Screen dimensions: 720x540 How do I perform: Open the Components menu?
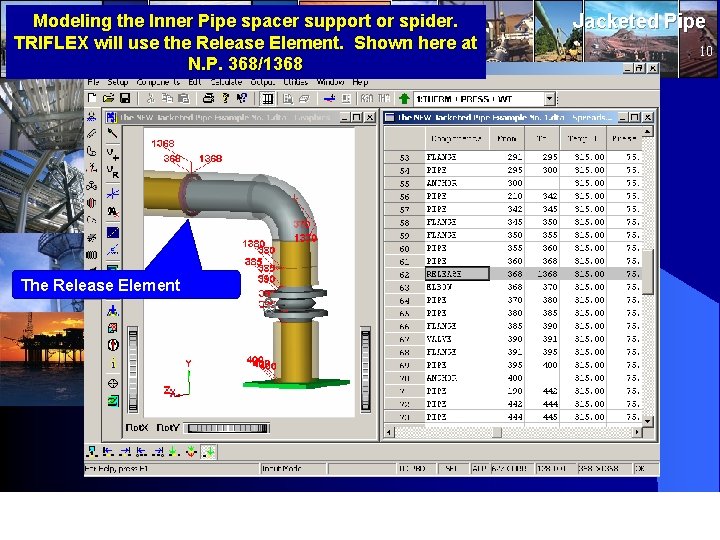158,82
